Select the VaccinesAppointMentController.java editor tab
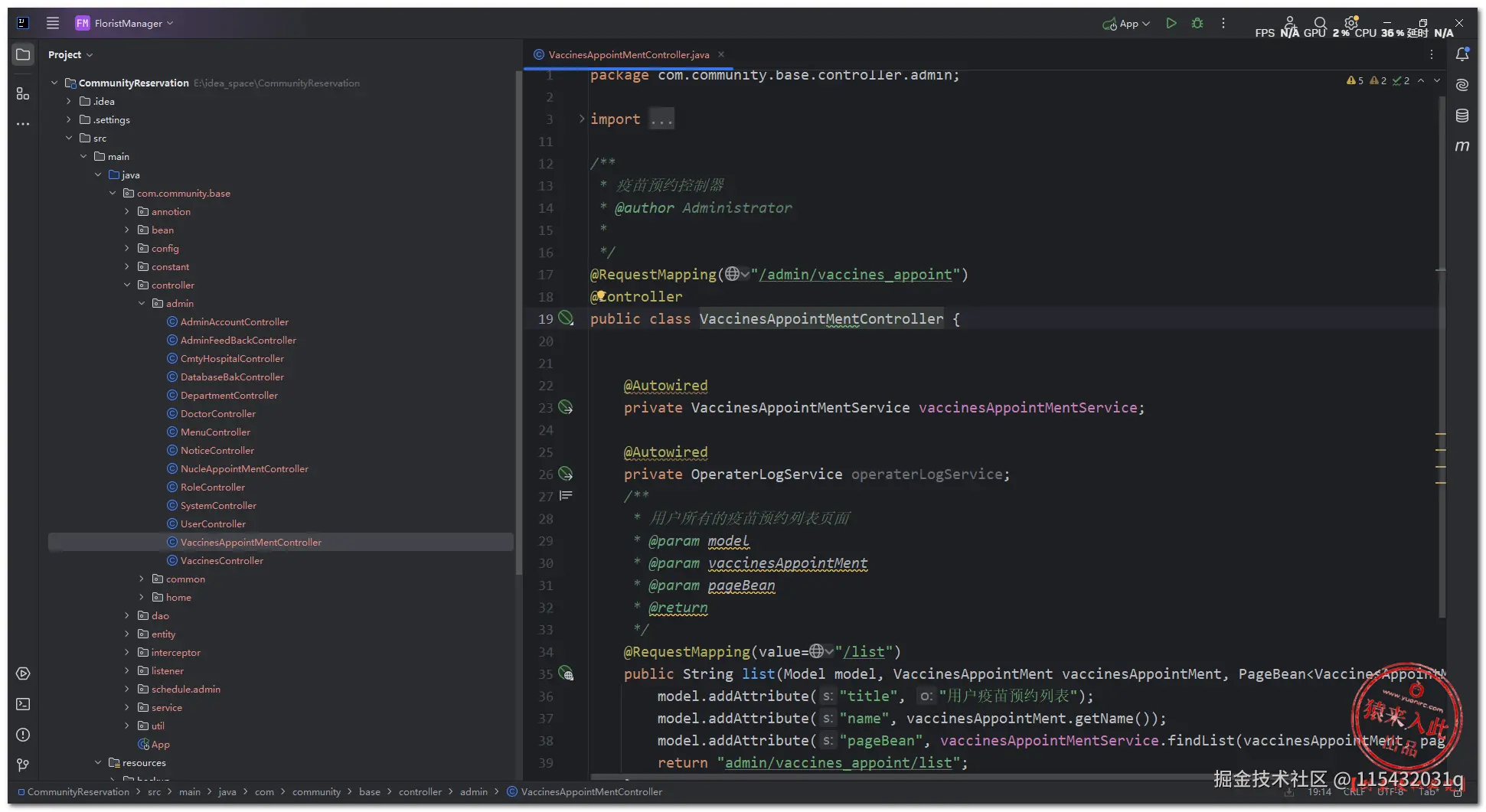This screenshot has width=1486, height=812. click(629, 54)
